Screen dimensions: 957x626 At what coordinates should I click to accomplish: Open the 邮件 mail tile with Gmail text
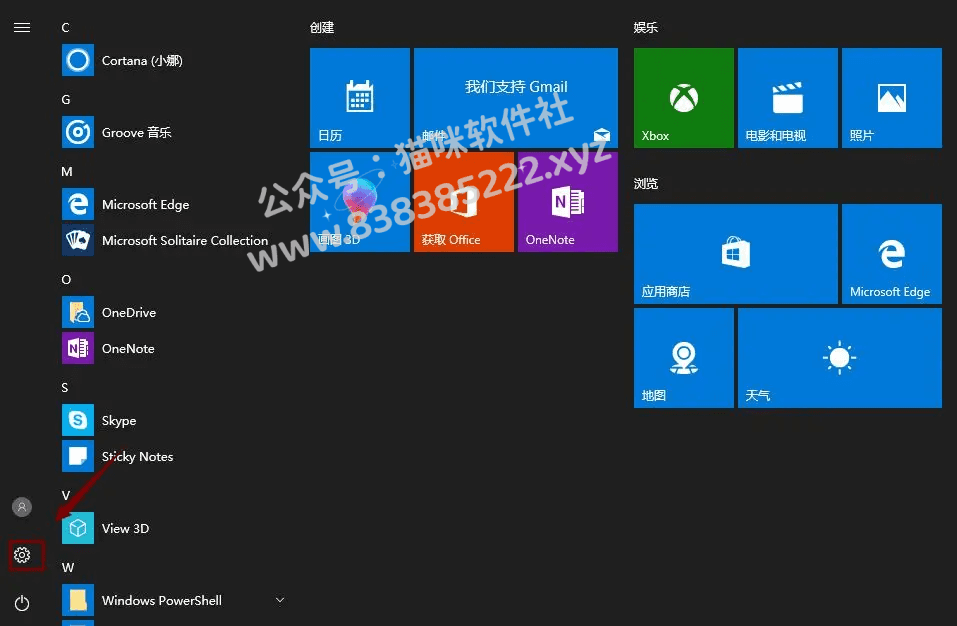(516, 98)
